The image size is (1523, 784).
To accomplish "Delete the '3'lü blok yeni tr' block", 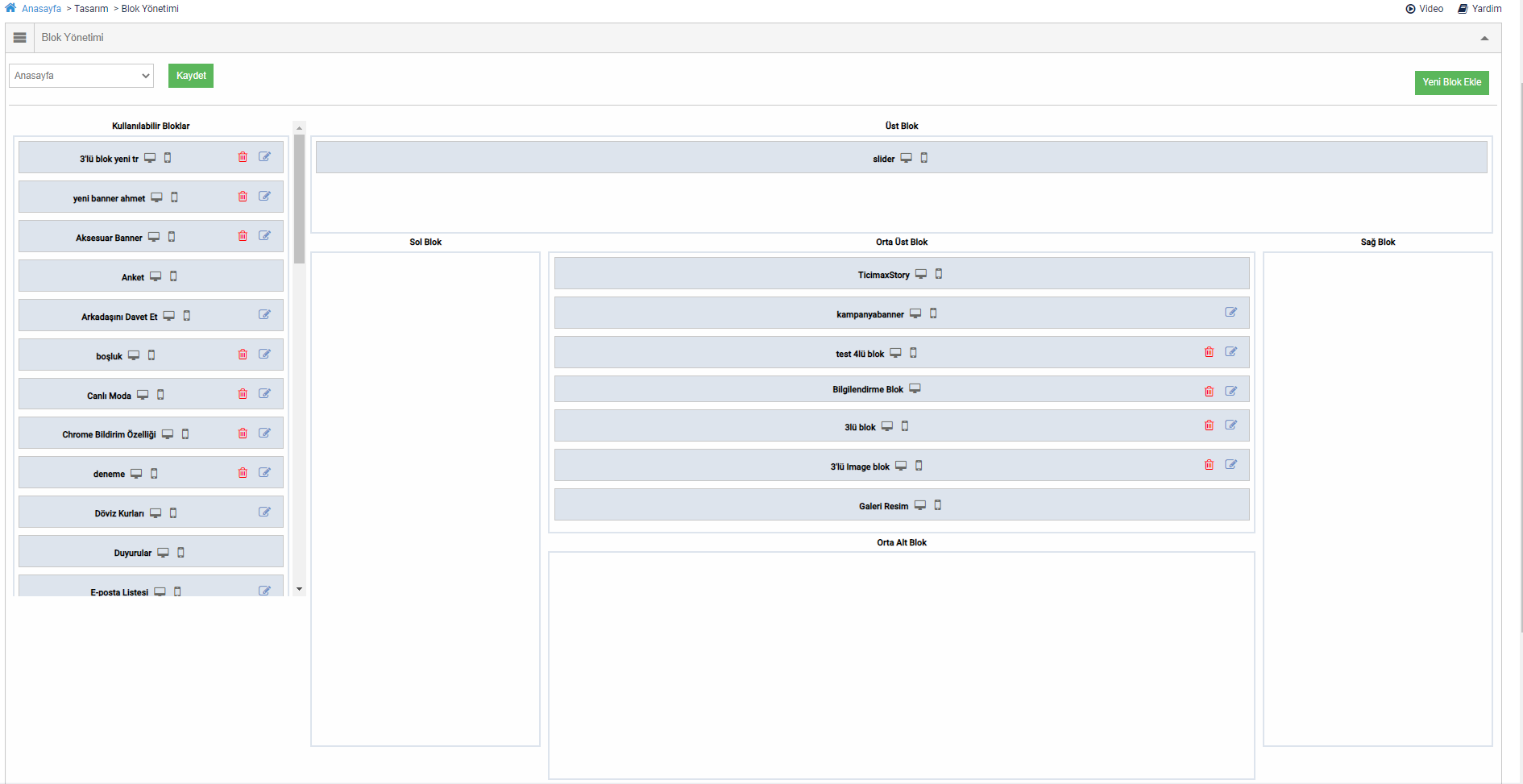I will click(x=243, y=157).
